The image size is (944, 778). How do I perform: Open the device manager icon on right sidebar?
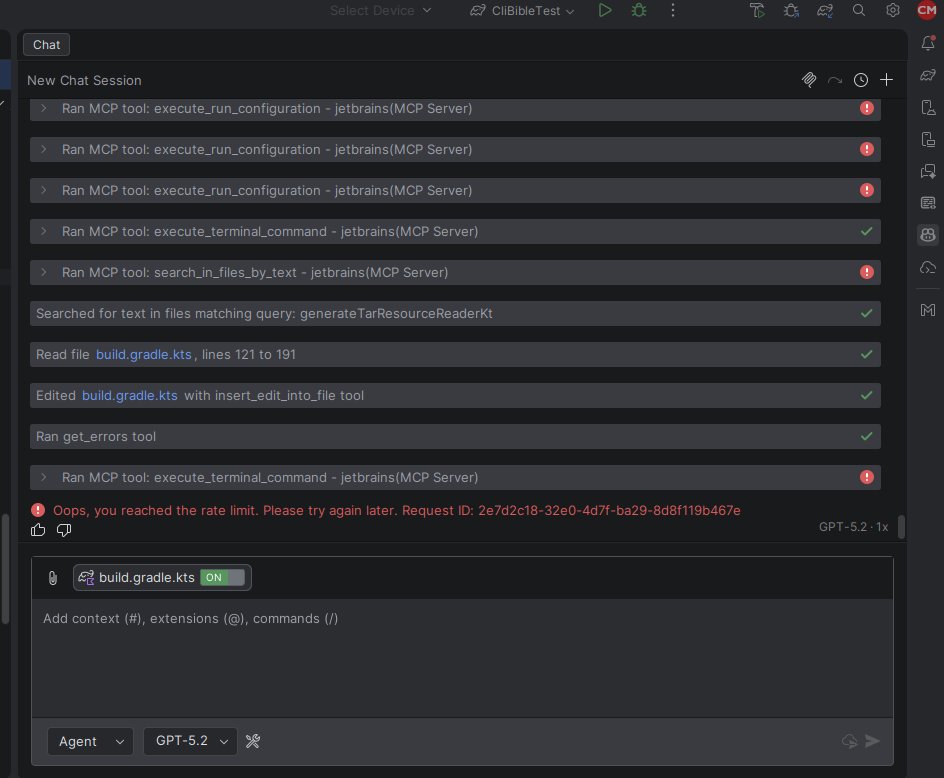[x=928, y=107]
